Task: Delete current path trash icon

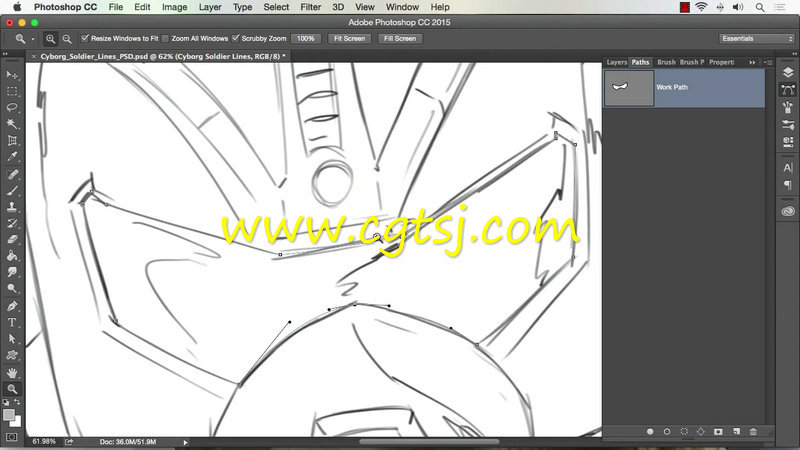Action: [753, 432]
